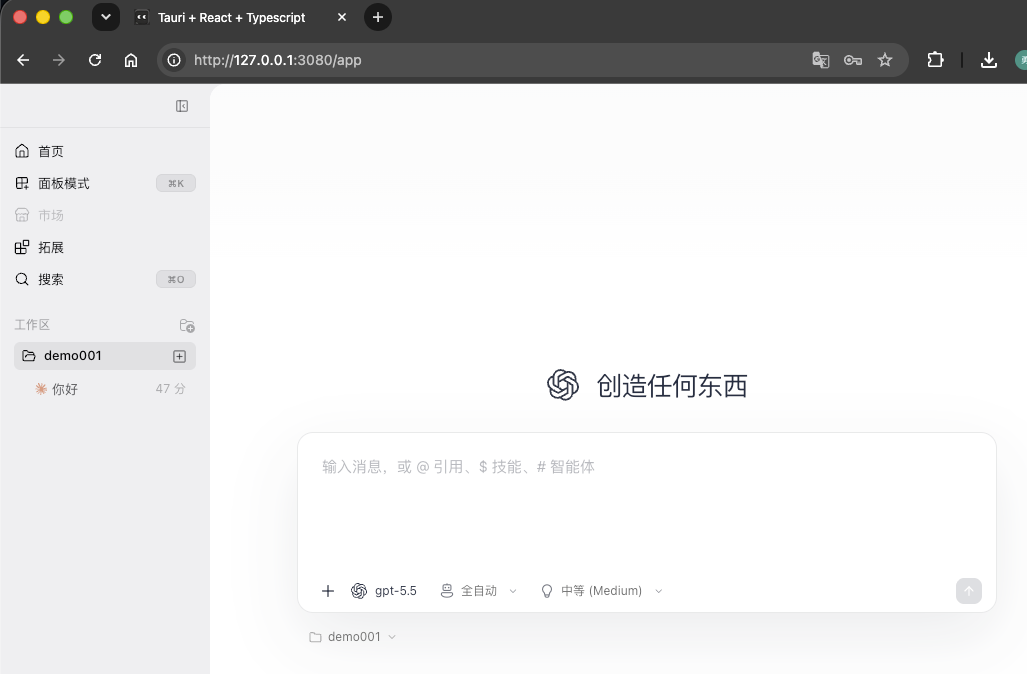Viewport: 1027px width, 674px height.
Task: Open 首页 home in the sidebar
Action: [x=105, y=151]
